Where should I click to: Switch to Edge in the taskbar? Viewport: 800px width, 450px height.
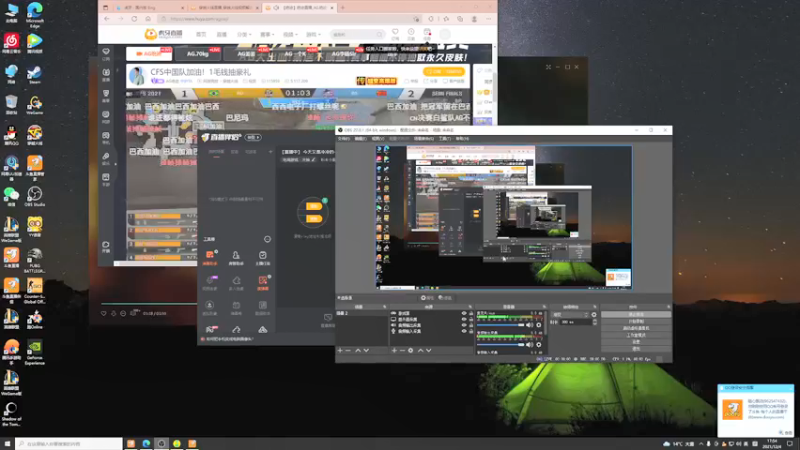pyautogui.click(x=146, y=444)
